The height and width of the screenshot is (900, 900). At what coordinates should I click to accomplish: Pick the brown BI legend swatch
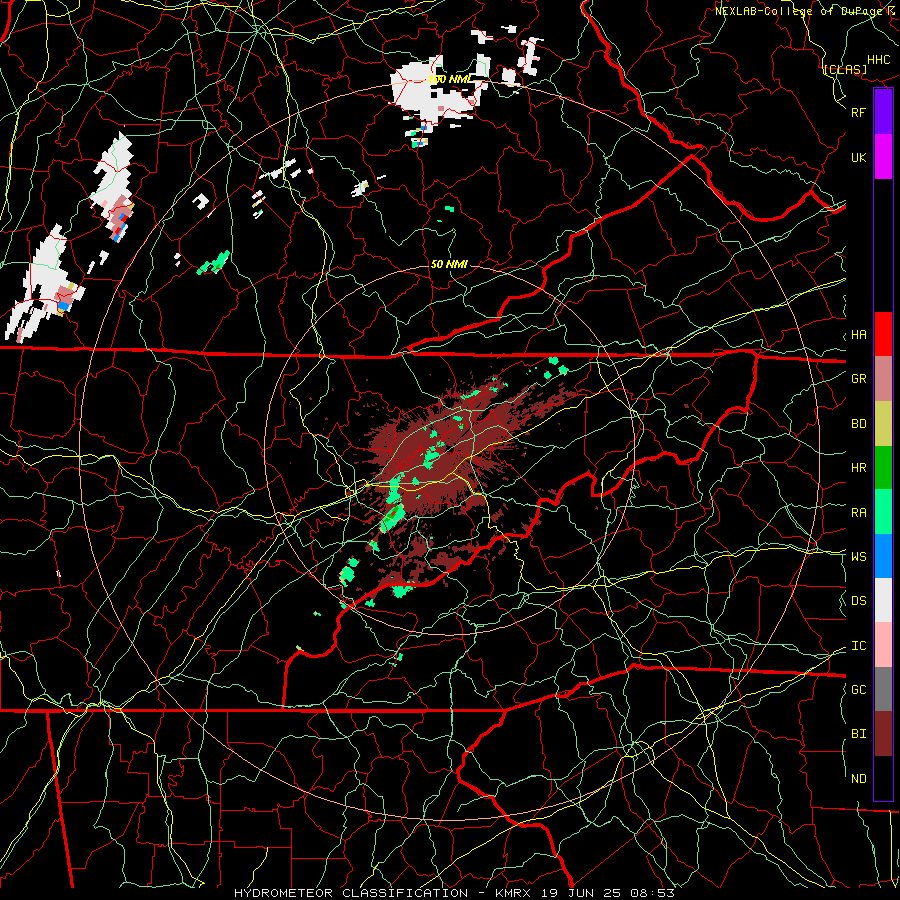[883, 734]
